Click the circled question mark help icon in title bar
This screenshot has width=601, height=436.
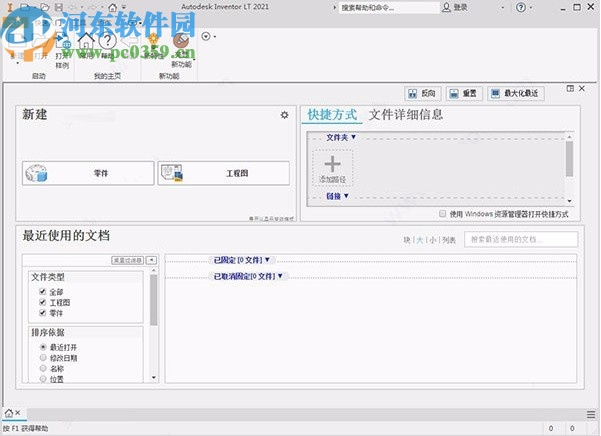click(521, 7)
